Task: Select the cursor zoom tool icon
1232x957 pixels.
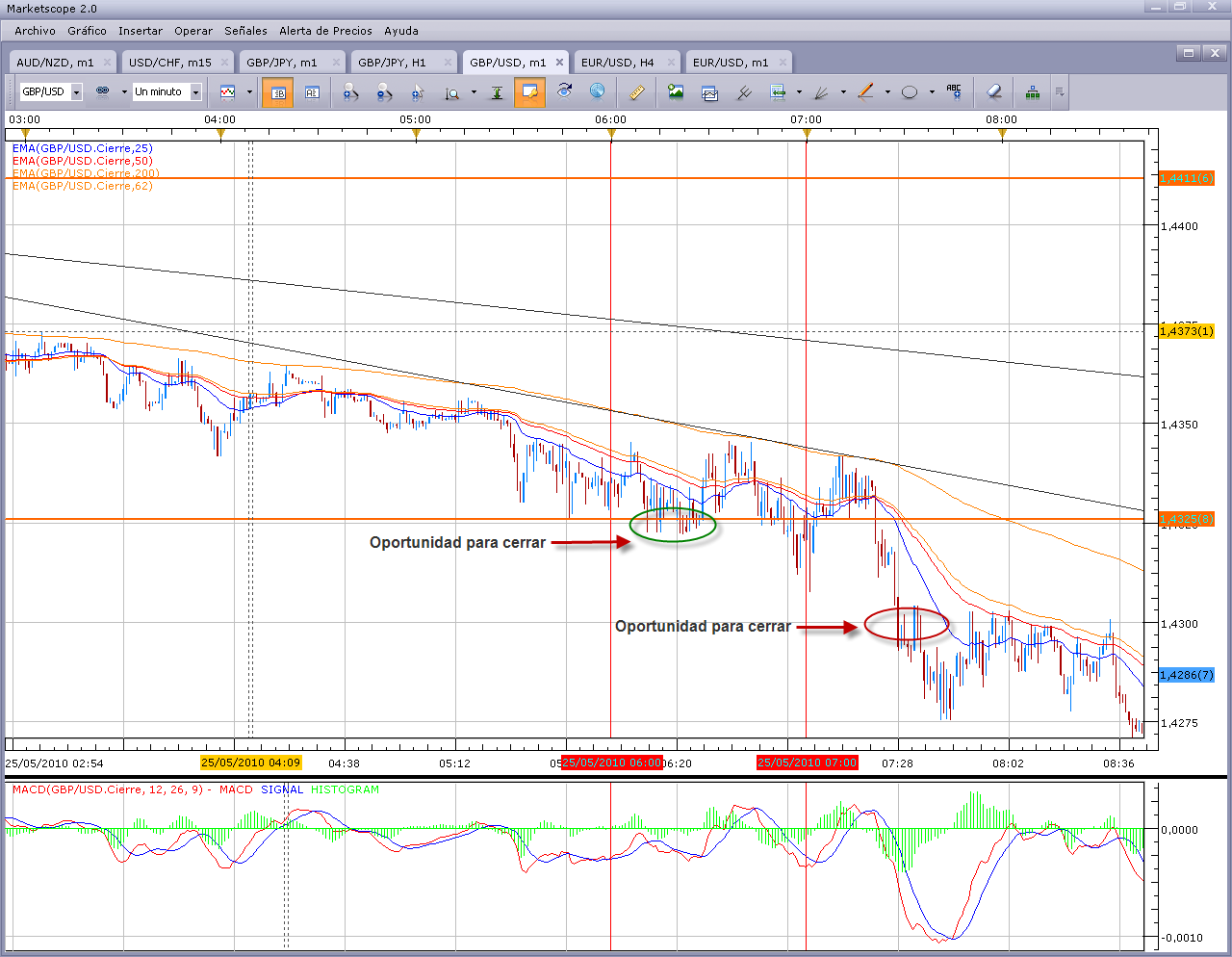Action: [418, 92]
